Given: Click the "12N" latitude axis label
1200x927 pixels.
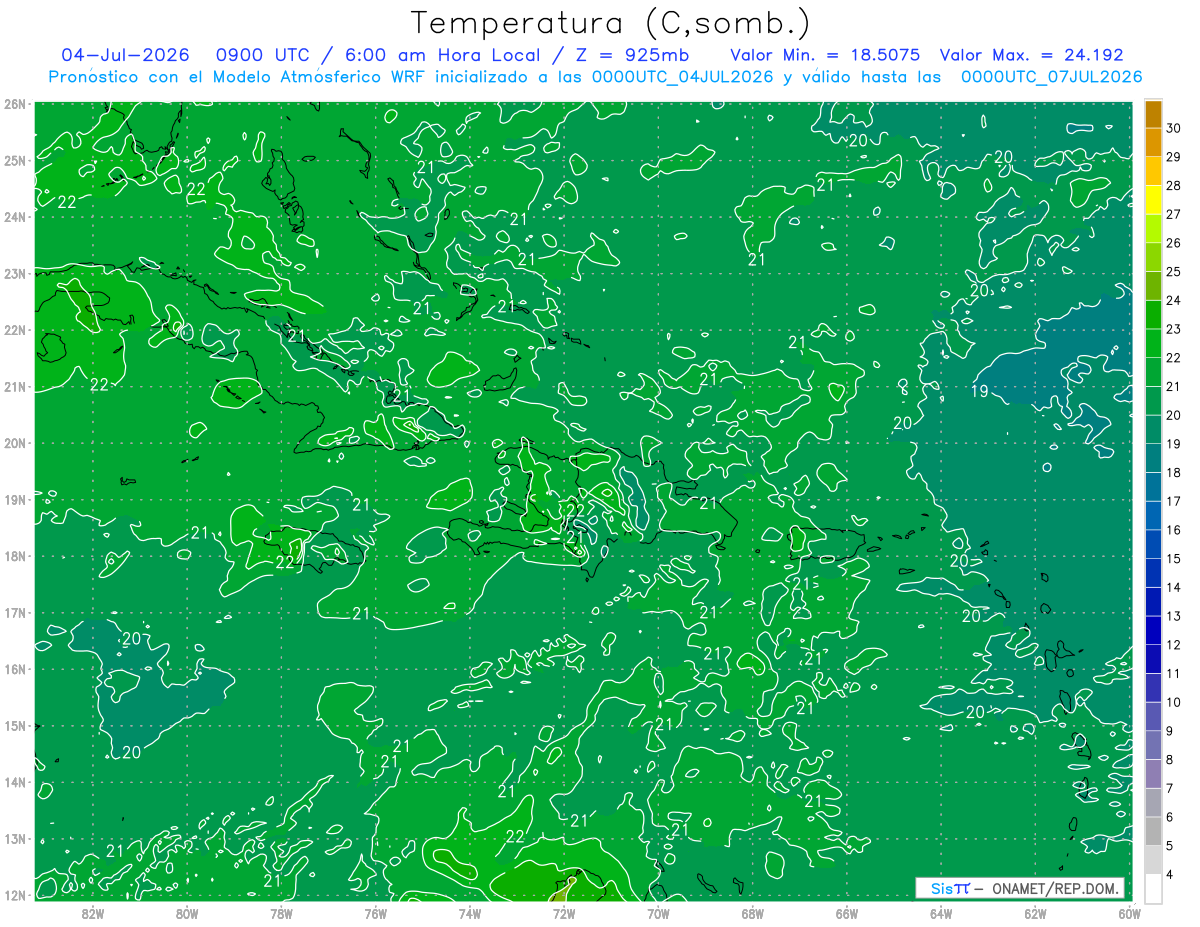Looking at the screenshot, I should 14,895.
